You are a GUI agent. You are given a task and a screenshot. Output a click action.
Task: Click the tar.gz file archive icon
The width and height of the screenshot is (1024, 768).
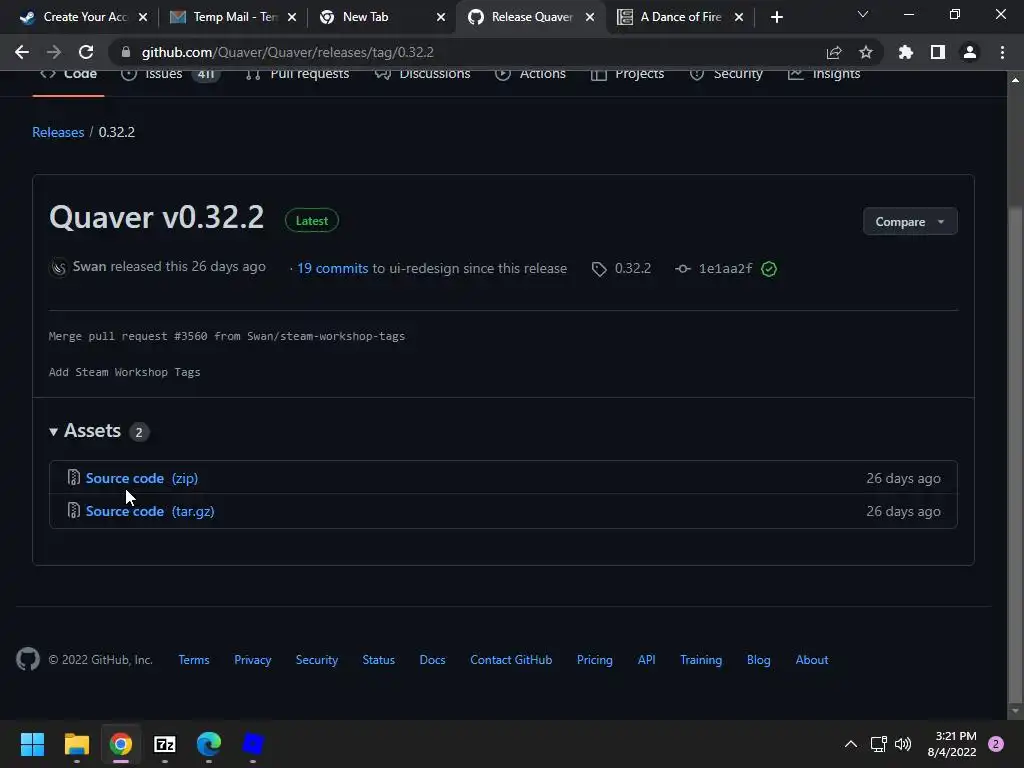[x=73, y=510]
